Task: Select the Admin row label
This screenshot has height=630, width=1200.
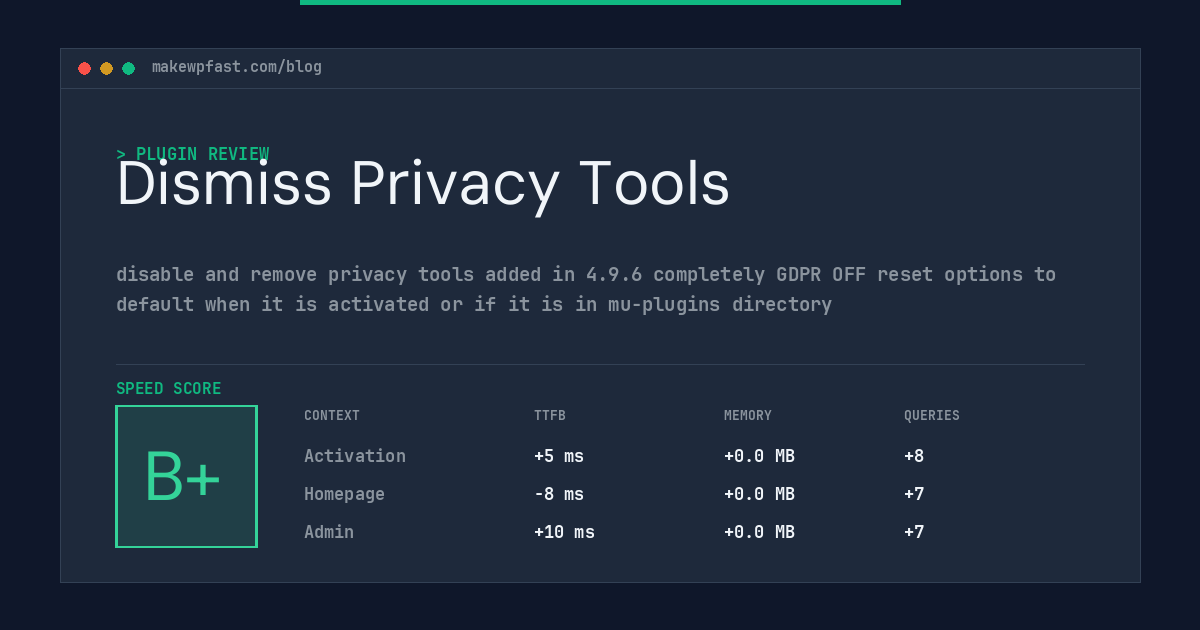Action: pyautogui.click(x=329, y=532)
